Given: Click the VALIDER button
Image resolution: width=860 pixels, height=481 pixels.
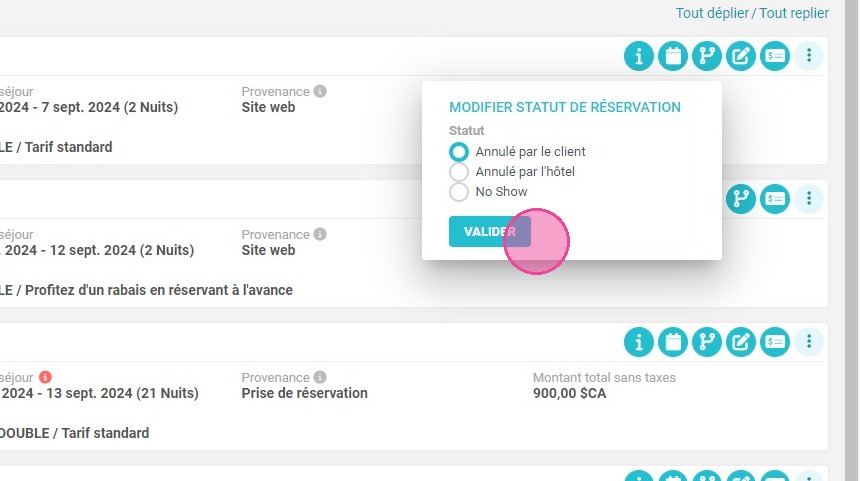Looking at the screenshot, I should (x=490, y=231).
